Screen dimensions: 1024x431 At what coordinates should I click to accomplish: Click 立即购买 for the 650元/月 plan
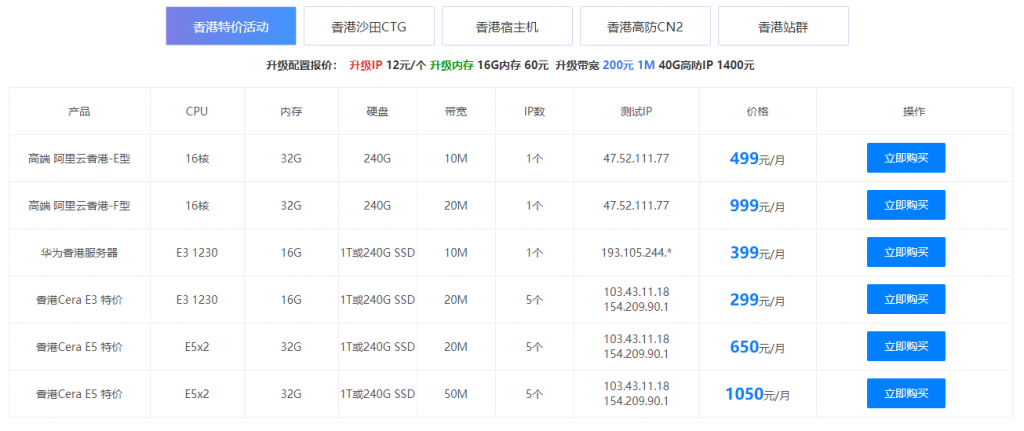click(906, 346)
